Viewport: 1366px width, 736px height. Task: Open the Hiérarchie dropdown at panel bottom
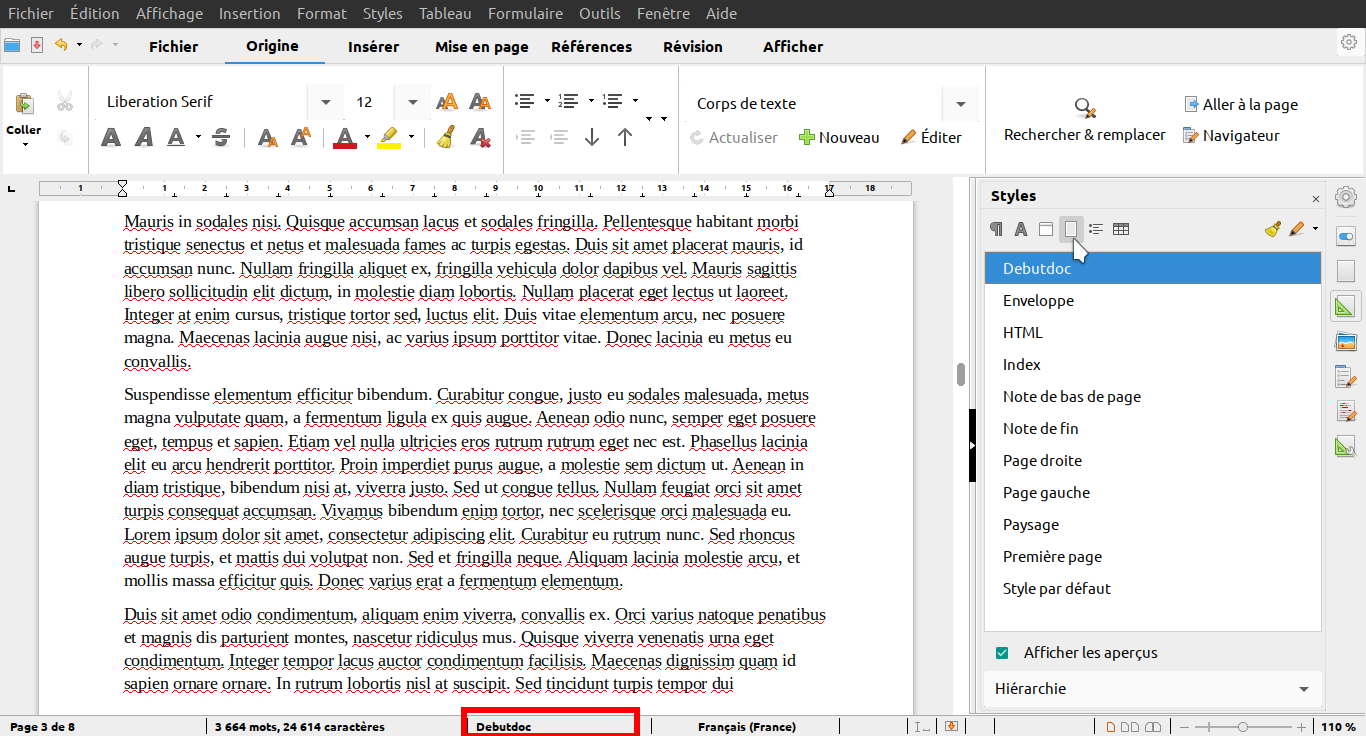pyautogui.click(x=1152, y=689)
